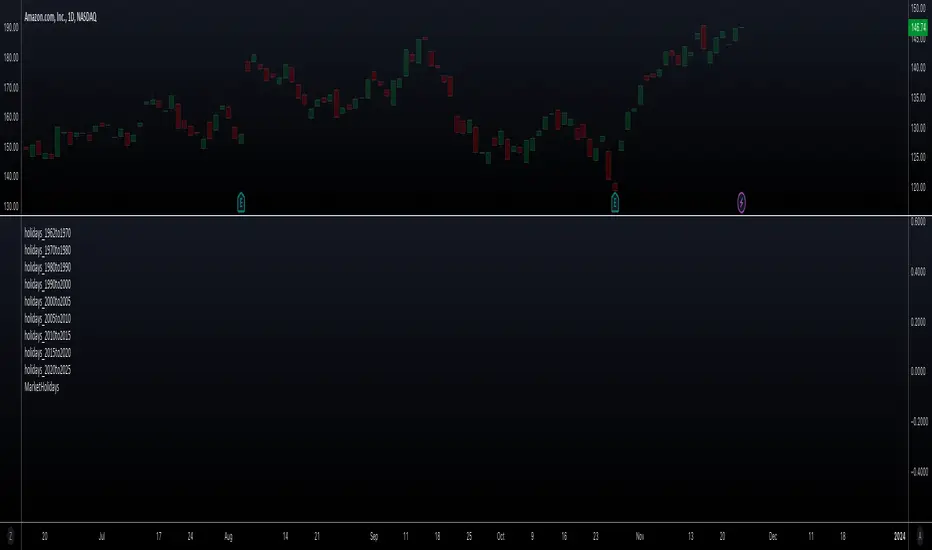932x550 pixels.
Task: Click the Amazon.com, Inc. symbol title
Action: click(x=60, y=17)
